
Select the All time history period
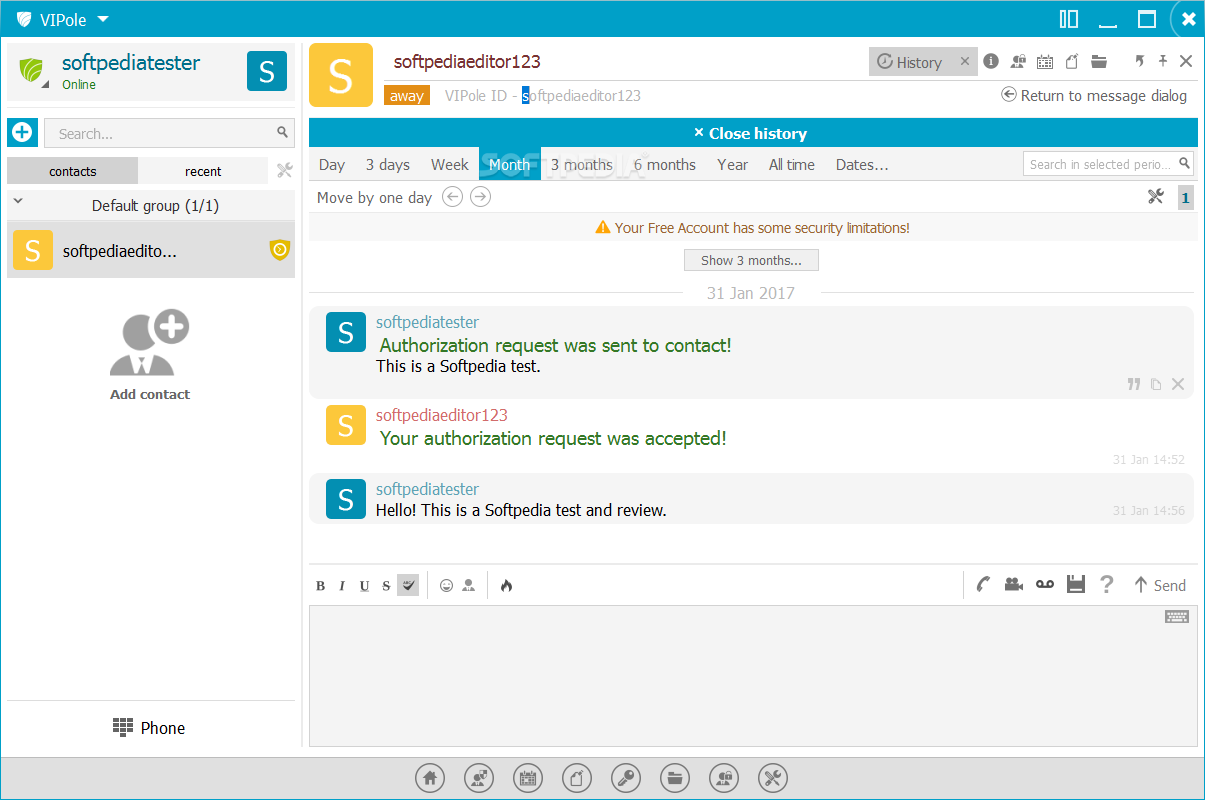tap(792, 165)
